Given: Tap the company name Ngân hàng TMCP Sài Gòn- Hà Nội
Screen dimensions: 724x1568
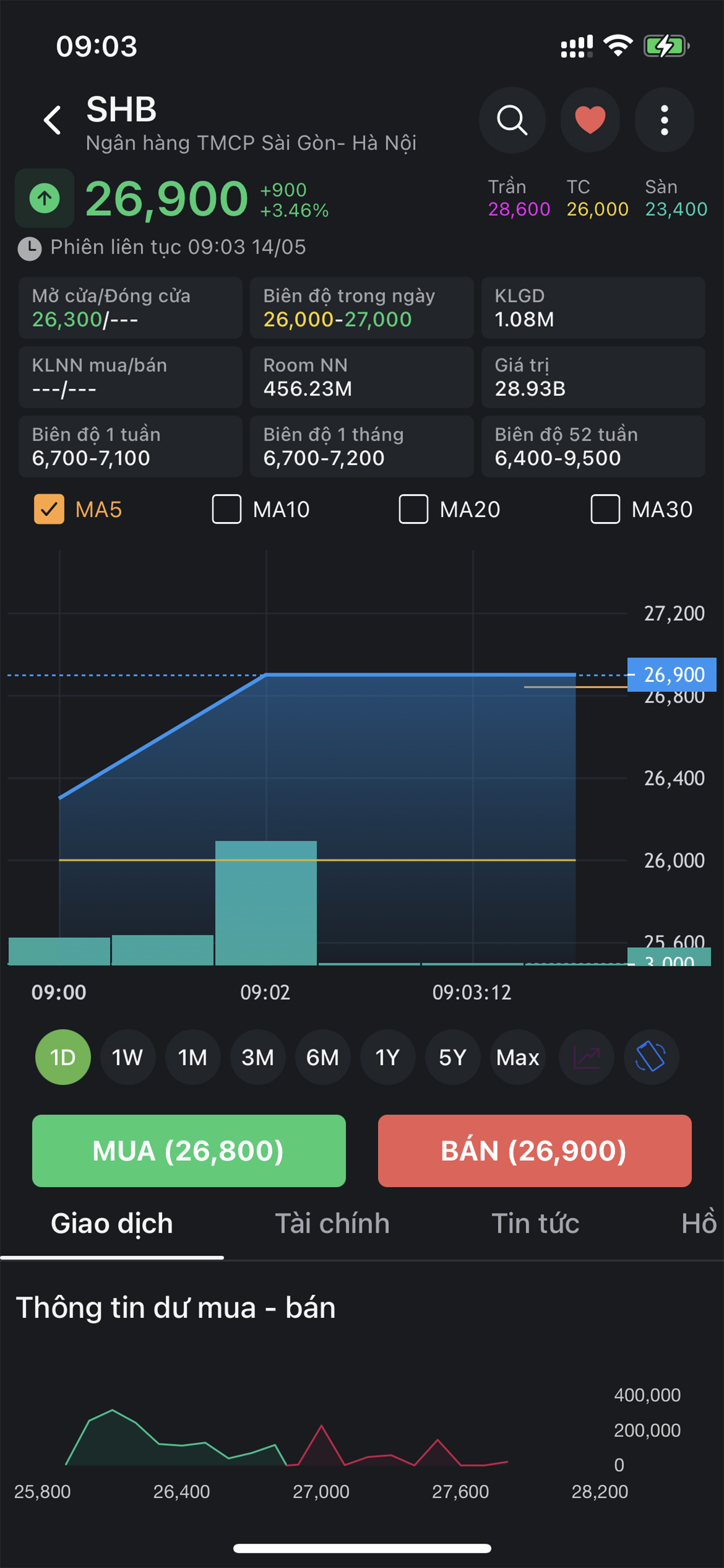Looking at the screenshot, I should (x=251, y=143).
